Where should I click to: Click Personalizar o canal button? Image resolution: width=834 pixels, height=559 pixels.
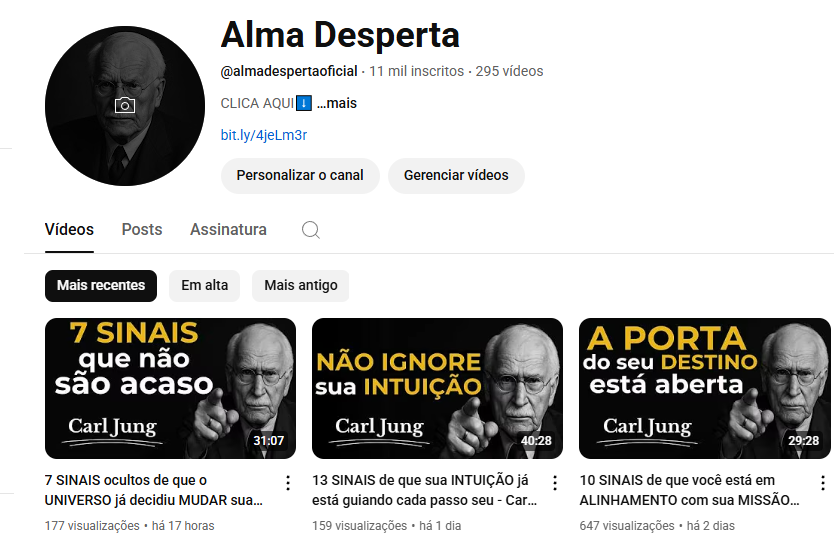(x=300, y=176)
